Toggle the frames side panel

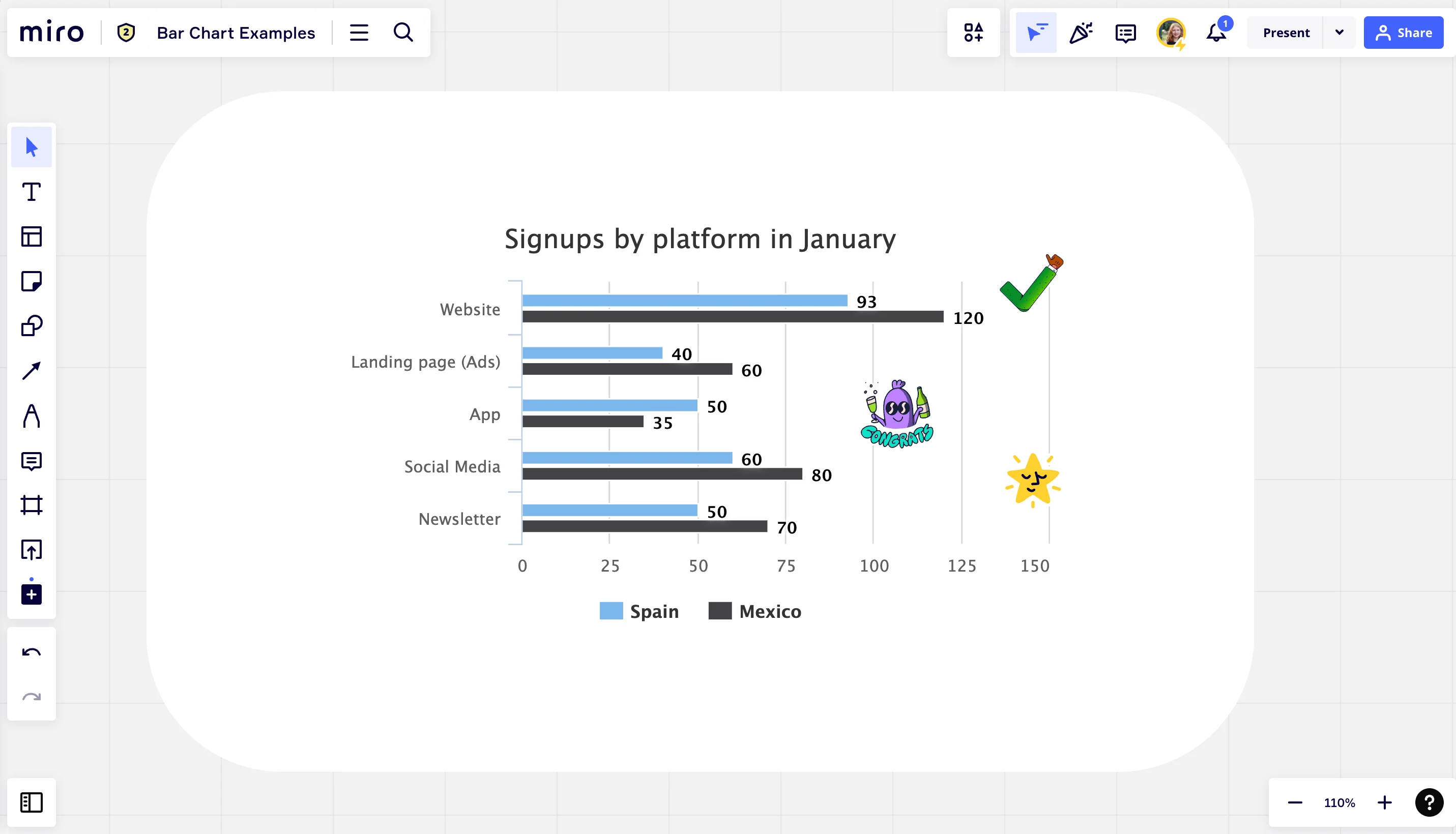(32, 802)
